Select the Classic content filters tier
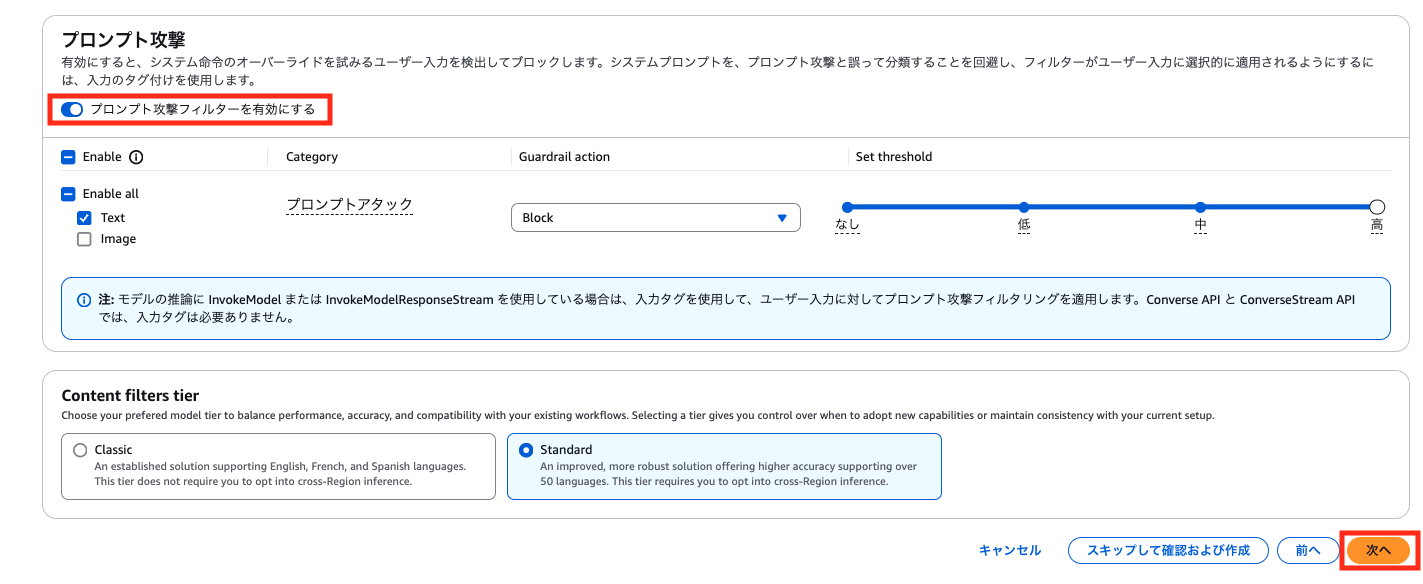This screenshot has width=1423, height=584. [80, 450]
